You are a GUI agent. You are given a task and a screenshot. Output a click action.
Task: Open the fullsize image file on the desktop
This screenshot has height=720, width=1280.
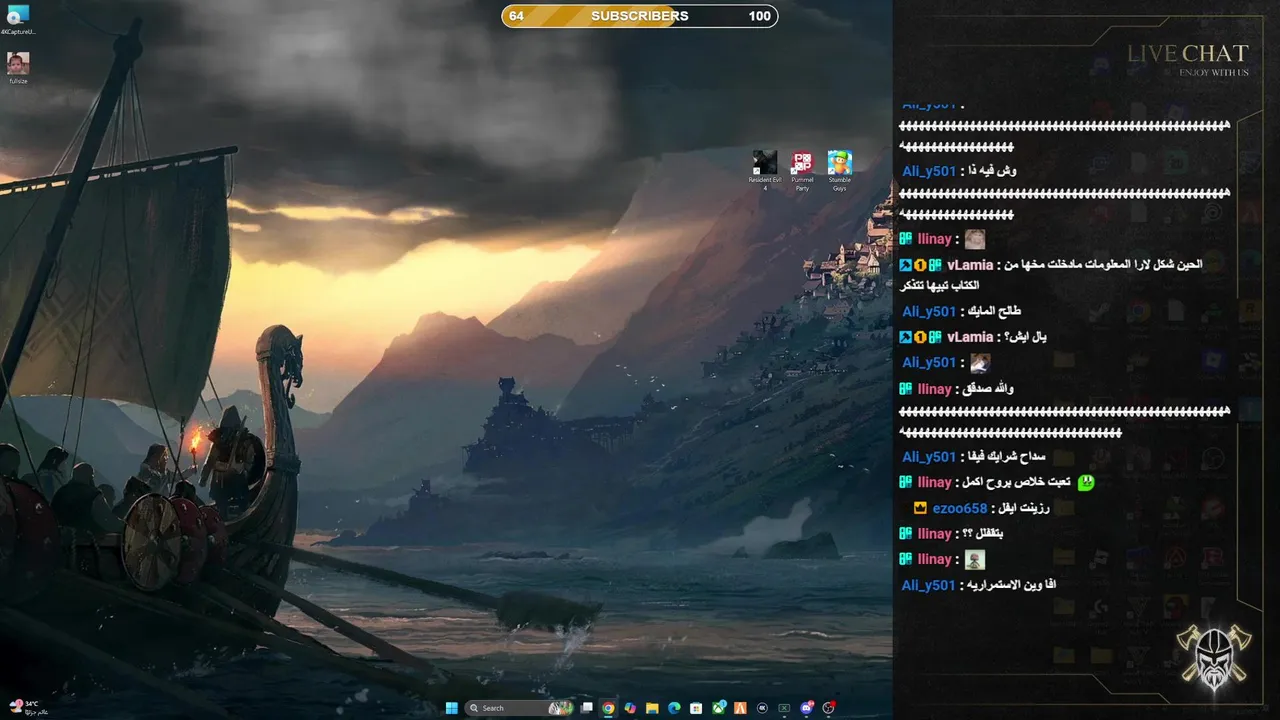click(18, 68)
